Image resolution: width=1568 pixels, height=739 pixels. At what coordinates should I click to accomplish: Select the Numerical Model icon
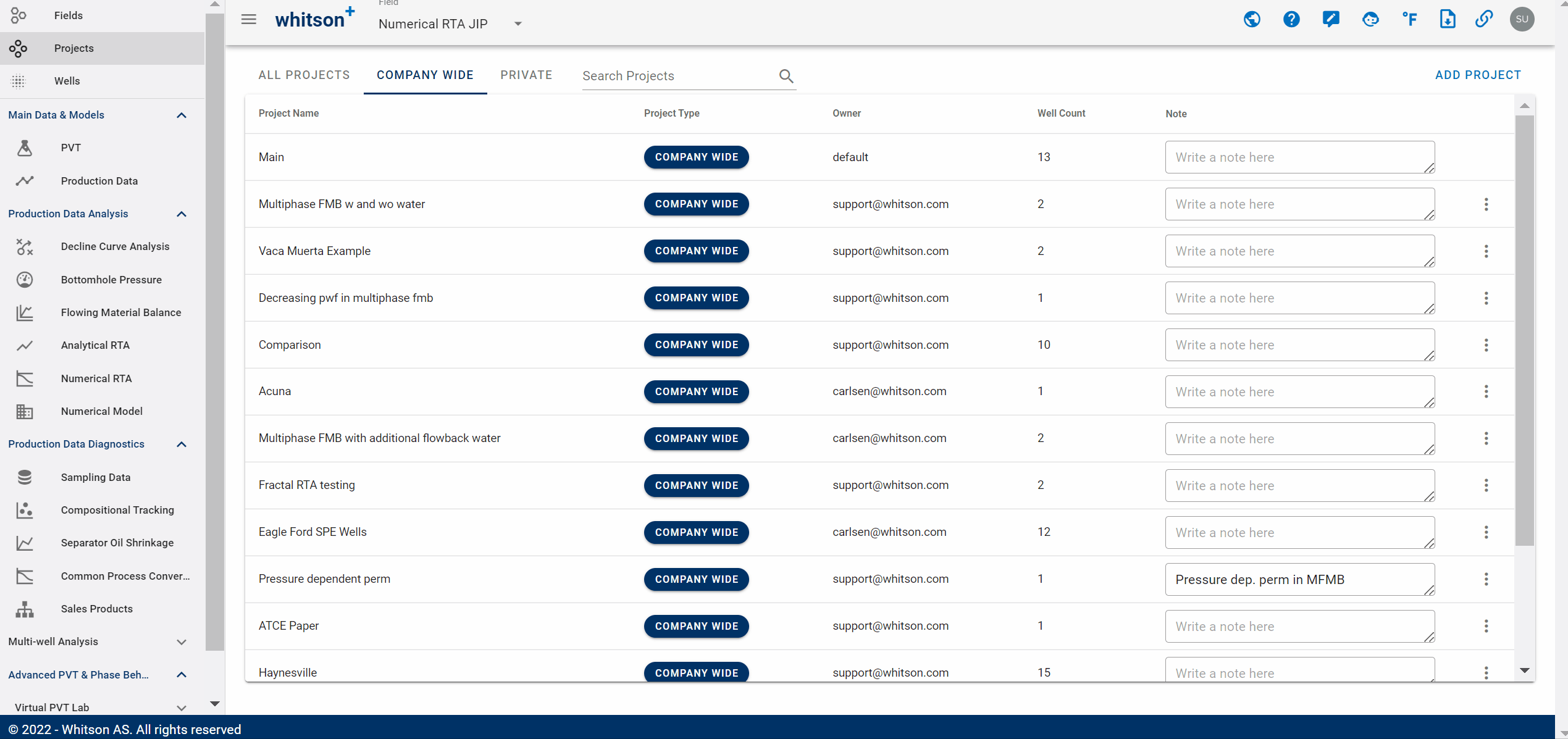pos(24,411)
